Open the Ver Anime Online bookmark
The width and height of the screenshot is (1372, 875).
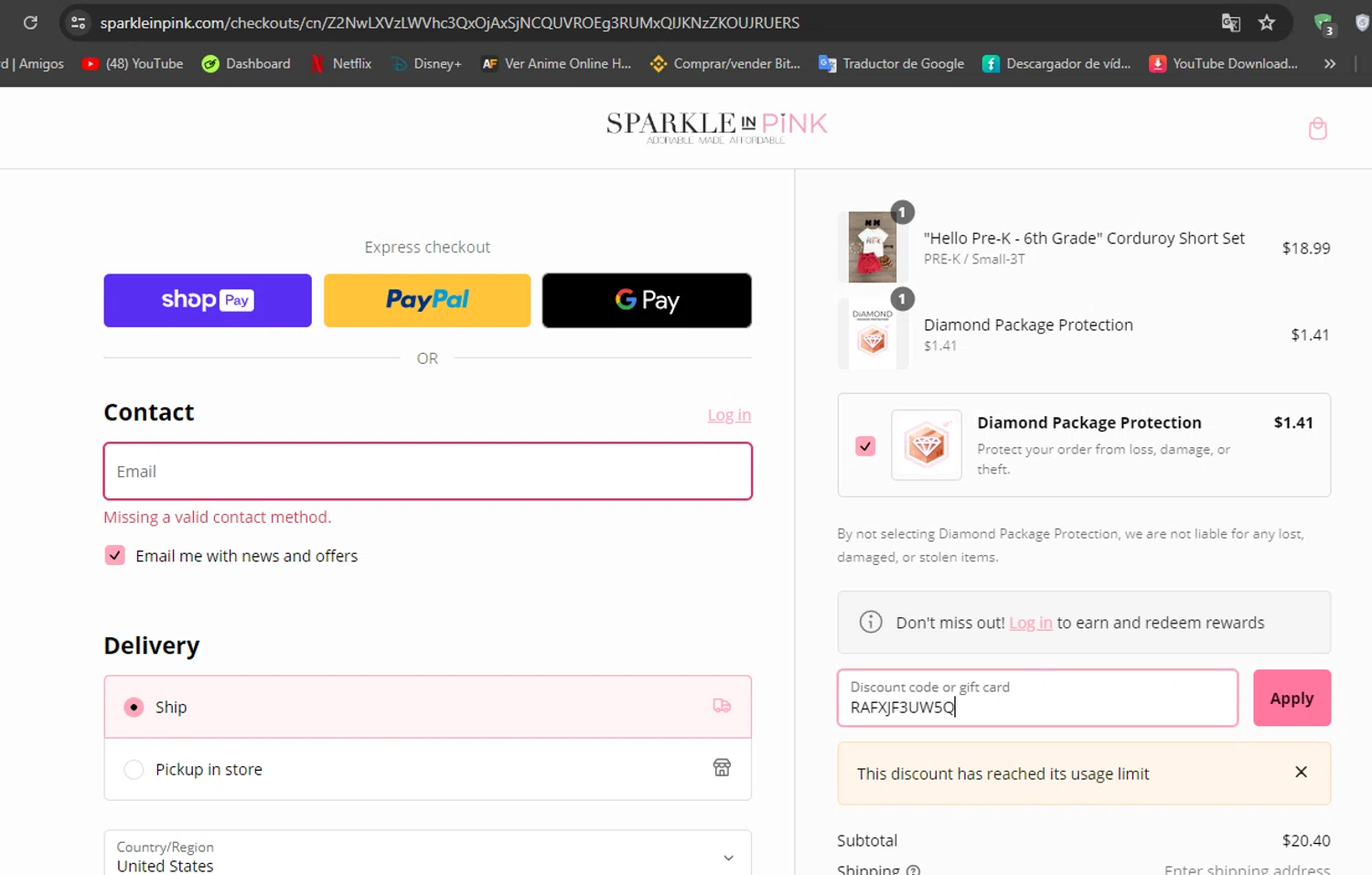tap(556, 64)
